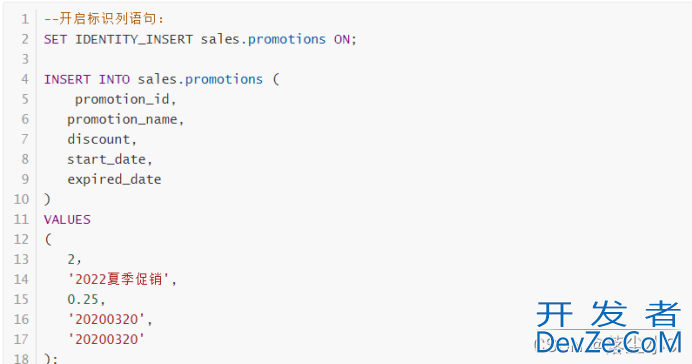Click sales.promotions text on line 4
The width and height of the screenshot is (692, 364).
pos(200,79)
